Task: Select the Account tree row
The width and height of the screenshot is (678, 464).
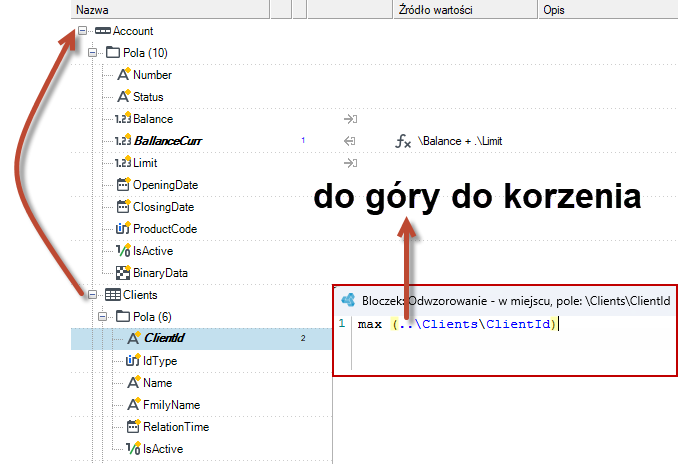Action: tap(133, 31)
